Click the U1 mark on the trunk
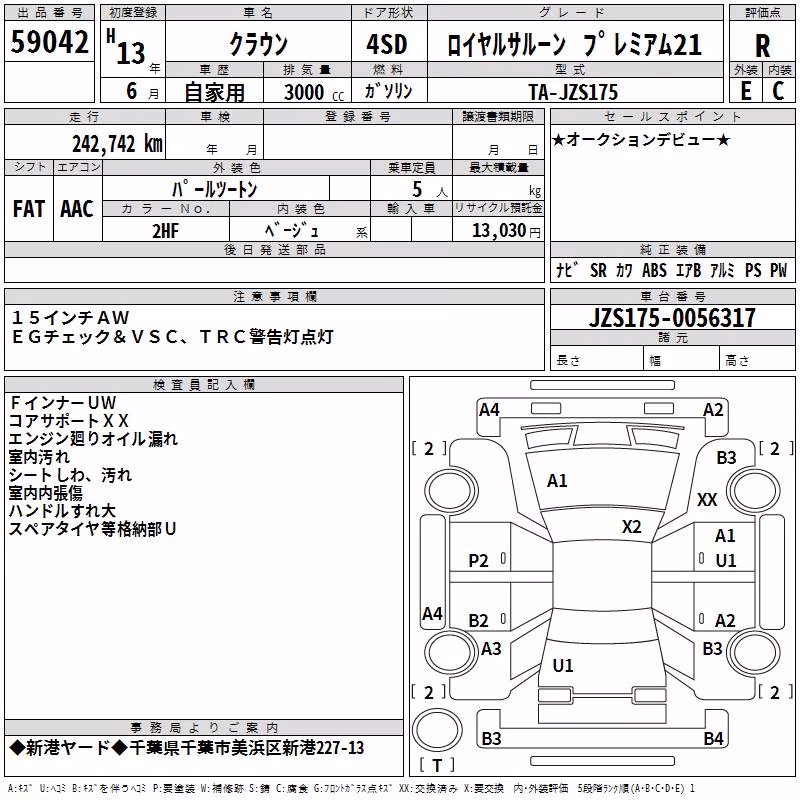Viewport: 800px width, 800px height. click(x=563, y=665)
